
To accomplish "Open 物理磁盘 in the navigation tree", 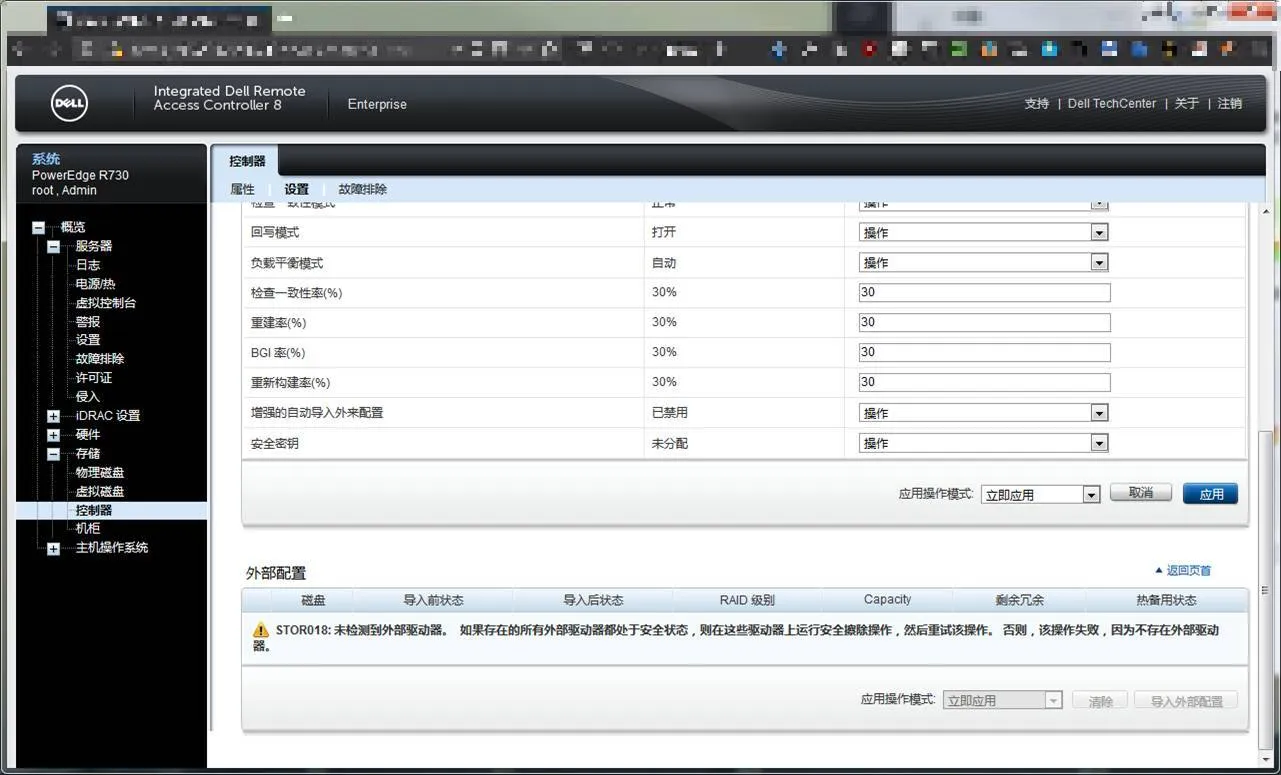I will [x=100, y=473].
